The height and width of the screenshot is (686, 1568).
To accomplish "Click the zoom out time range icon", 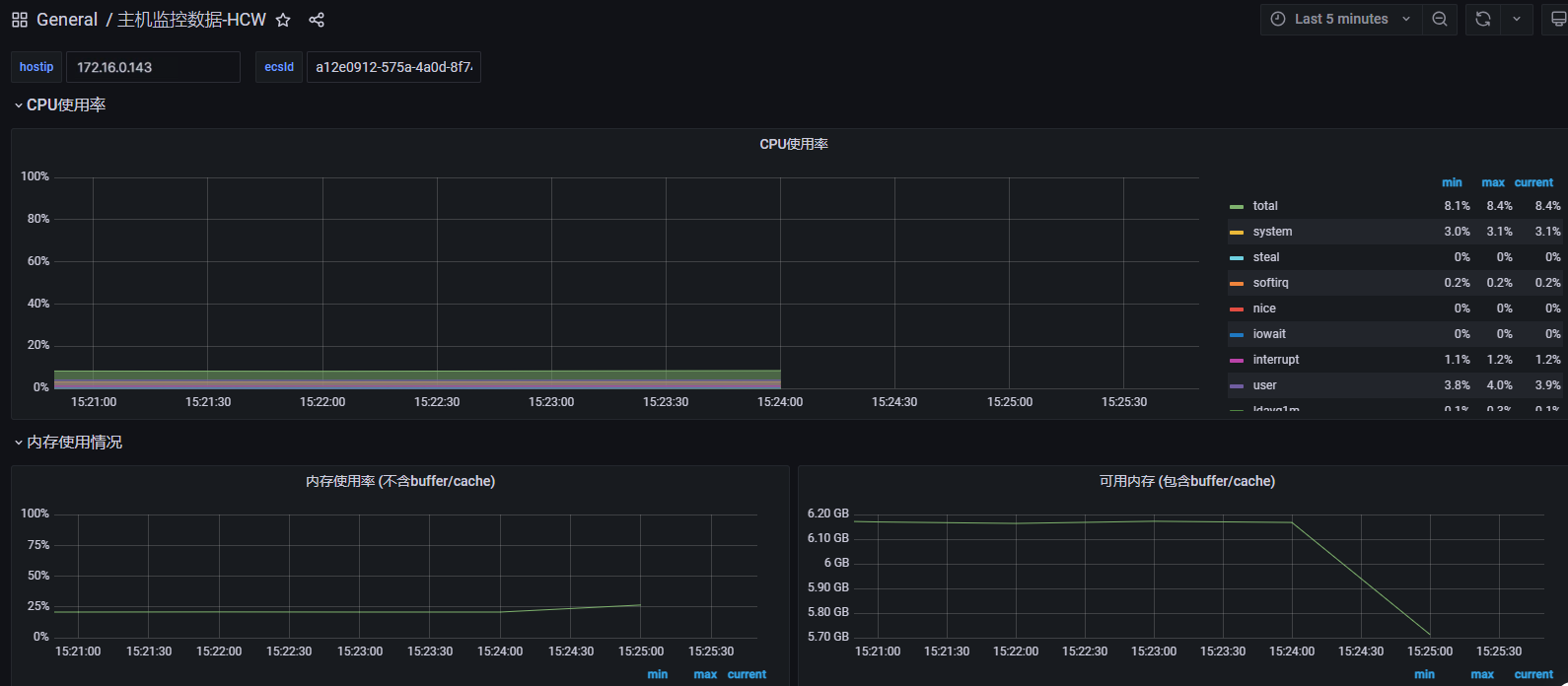I will click(x=1440, y=20).
